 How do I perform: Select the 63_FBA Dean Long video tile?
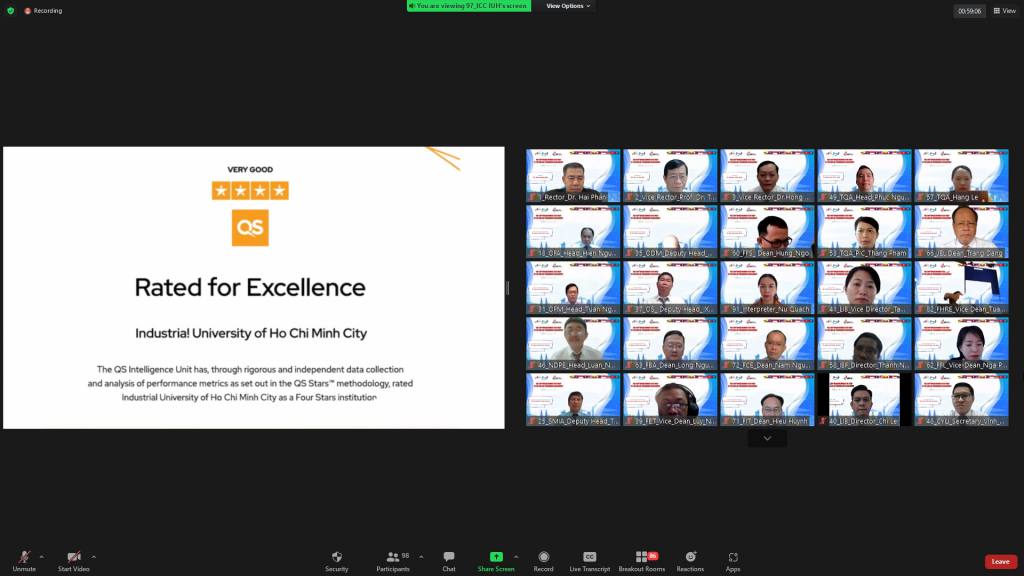[x=670, y=344]
